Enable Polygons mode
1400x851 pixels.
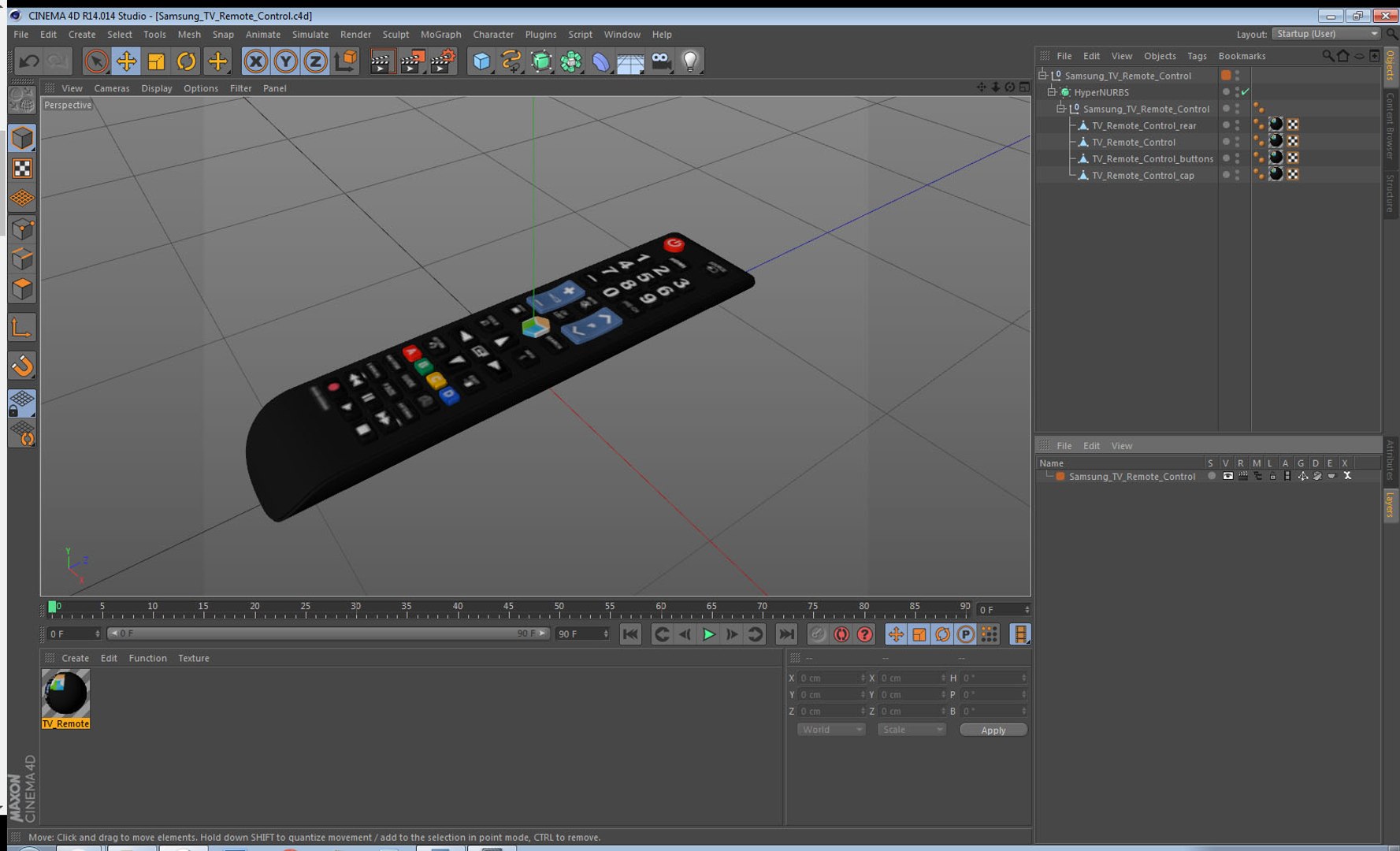tap(22, 288)
